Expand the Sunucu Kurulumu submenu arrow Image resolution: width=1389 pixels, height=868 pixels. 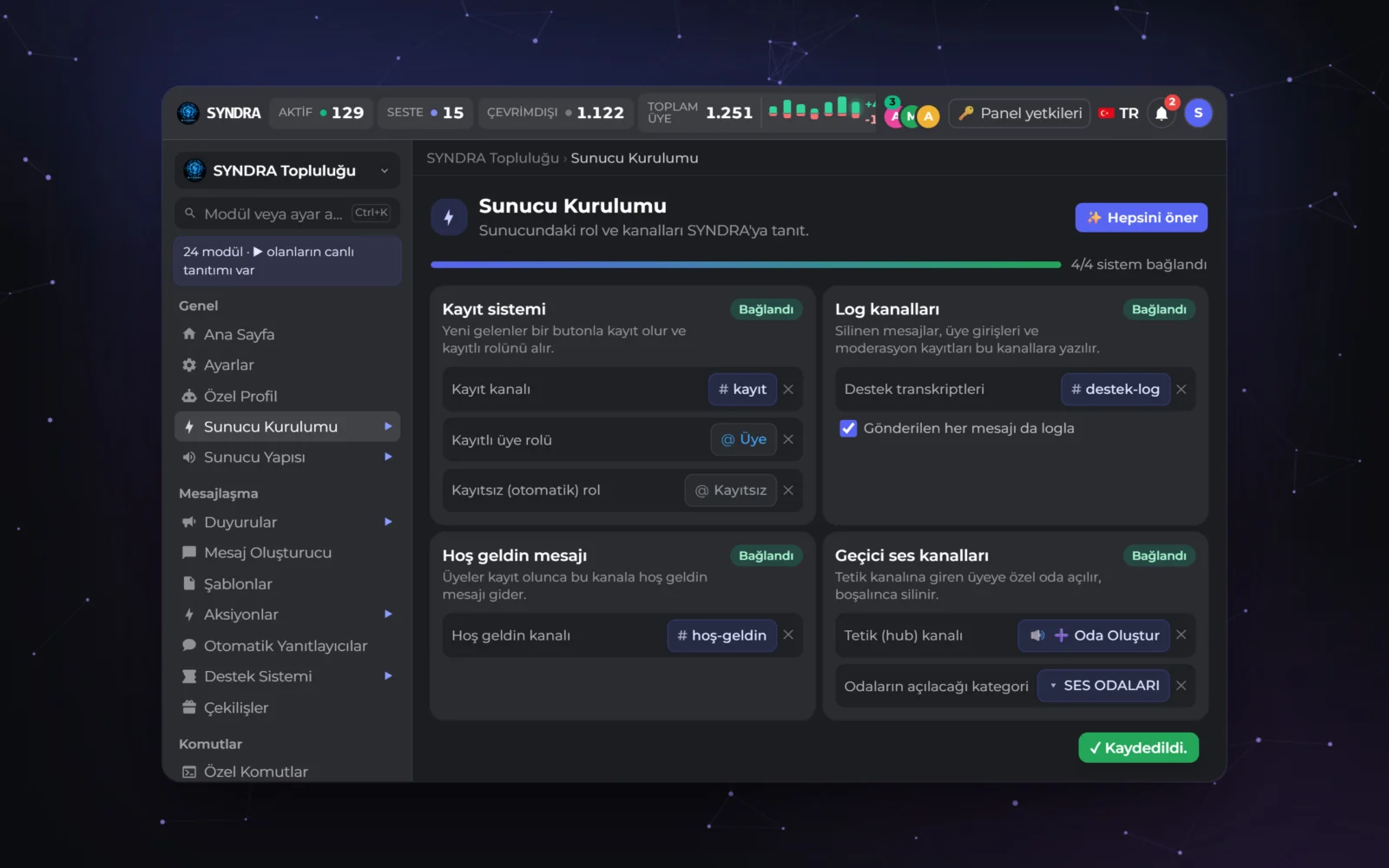(388, 426)
